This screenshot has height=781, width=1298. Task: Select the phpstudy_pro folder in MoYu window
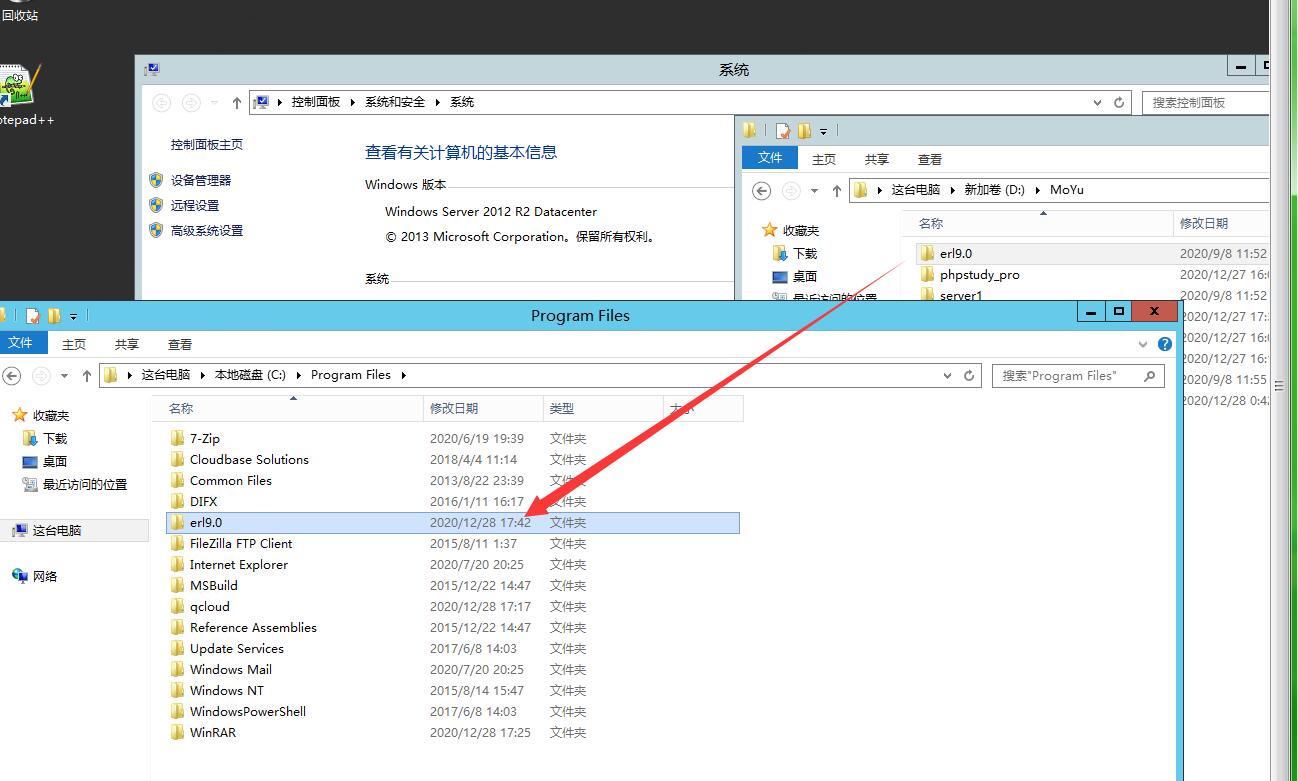click(979, 275)
